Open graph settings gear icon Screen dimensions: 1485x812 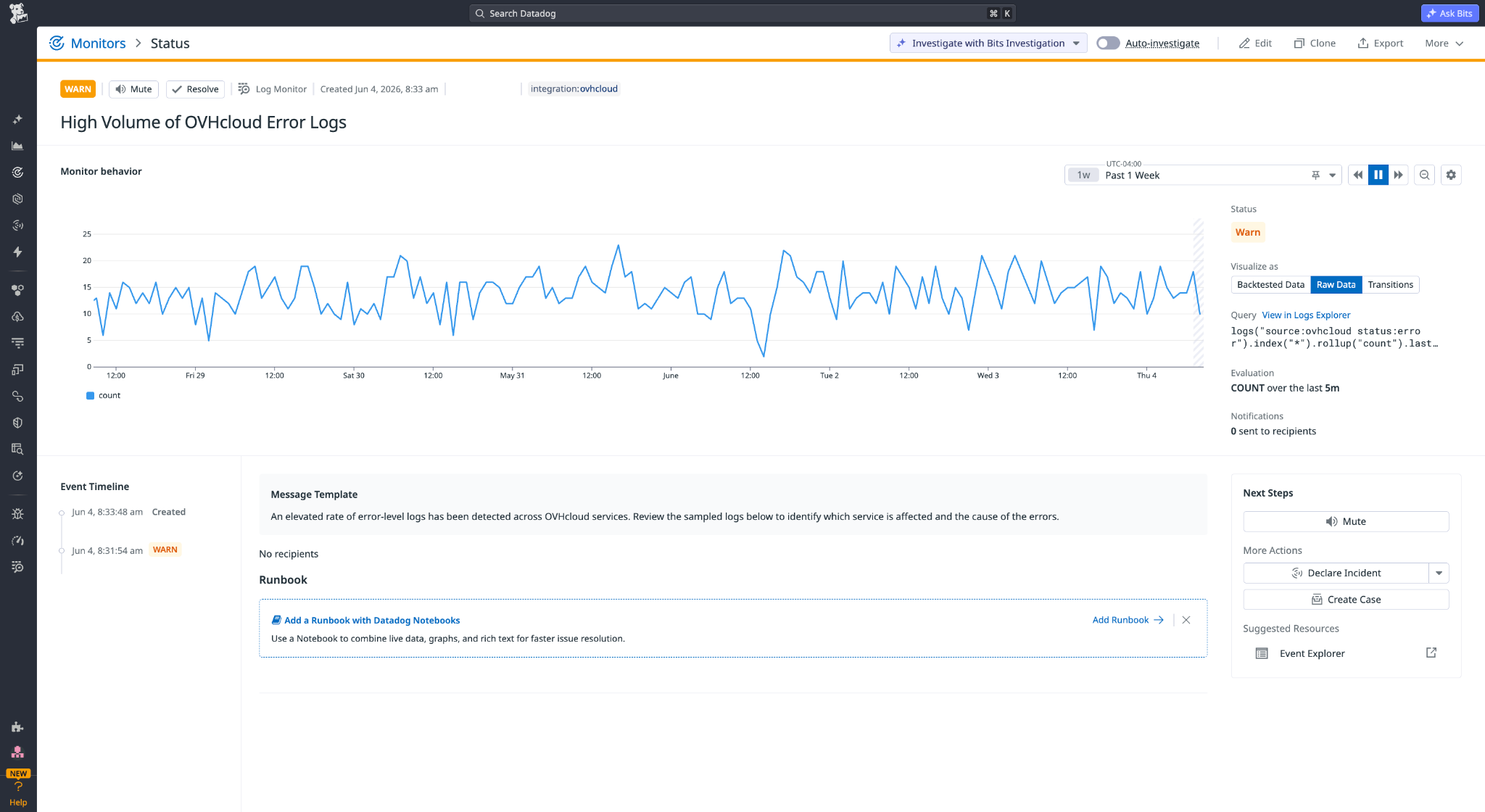click(1451, 175)
